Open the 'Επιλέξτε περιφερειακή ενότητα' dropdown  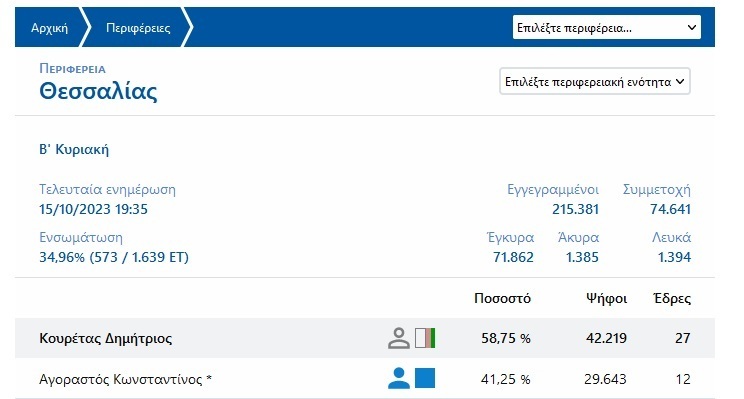[595, 82]
